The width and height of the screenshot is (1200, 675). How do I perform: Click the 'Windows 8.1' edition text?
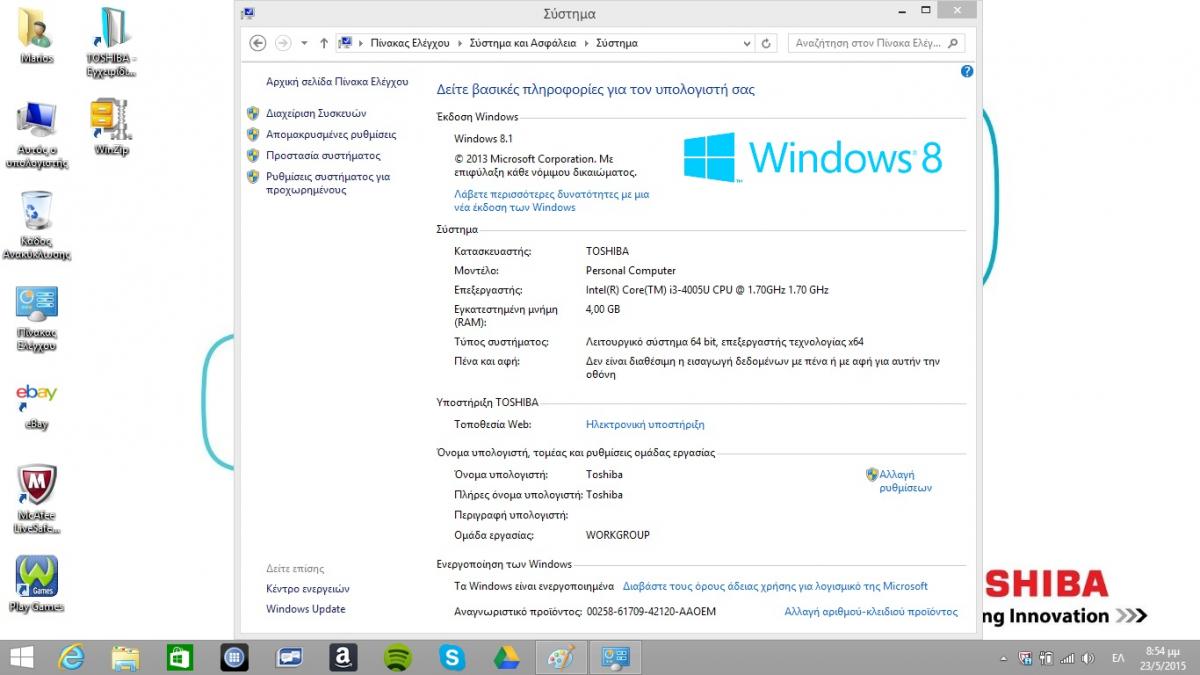[x=483, y=138]
